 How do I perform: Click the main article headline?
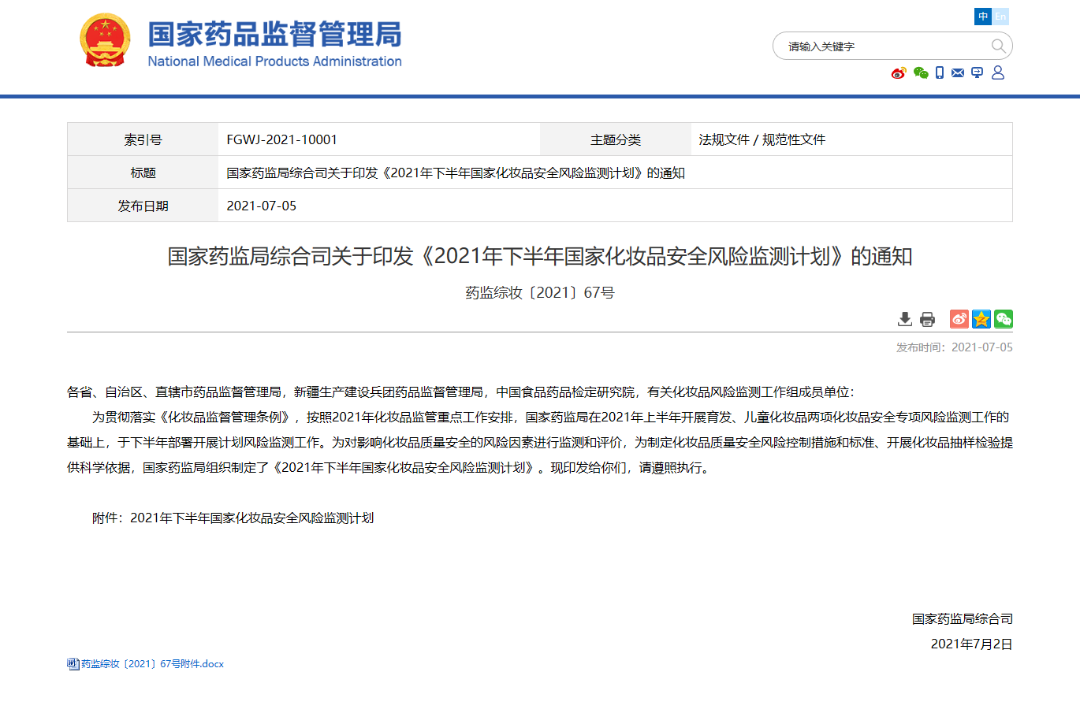coord(540,256)
